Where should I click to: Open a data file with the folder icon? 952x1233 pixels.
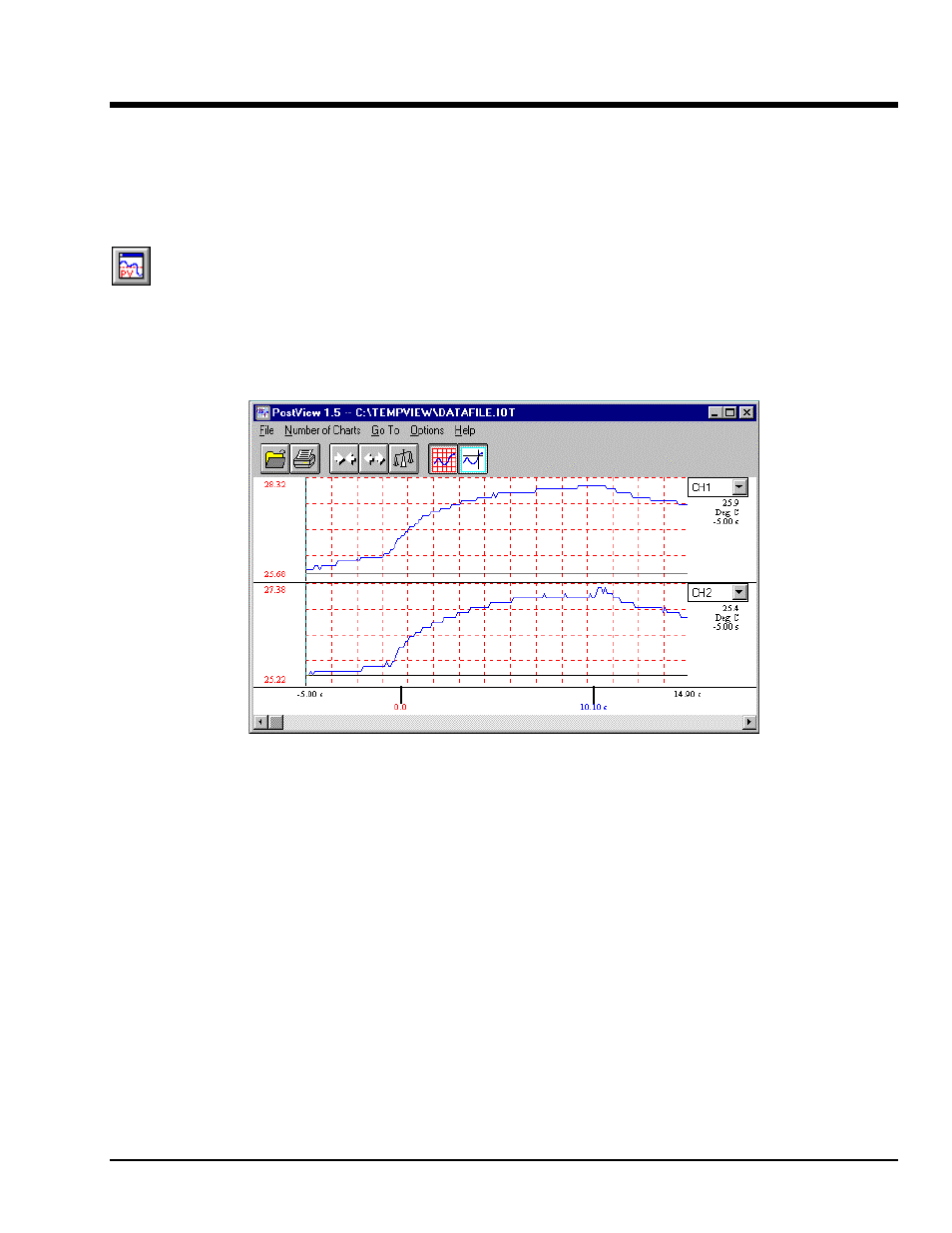coord(275,459)
